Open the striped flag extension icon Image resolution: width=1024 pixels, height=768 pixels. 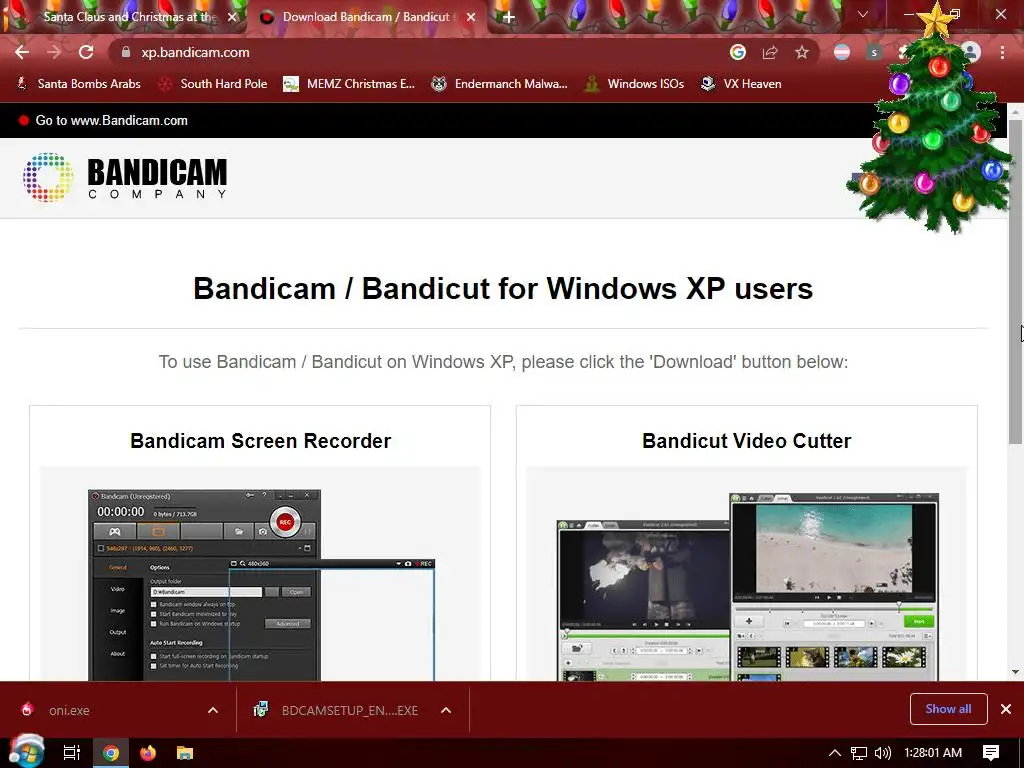tap(842, 52)
